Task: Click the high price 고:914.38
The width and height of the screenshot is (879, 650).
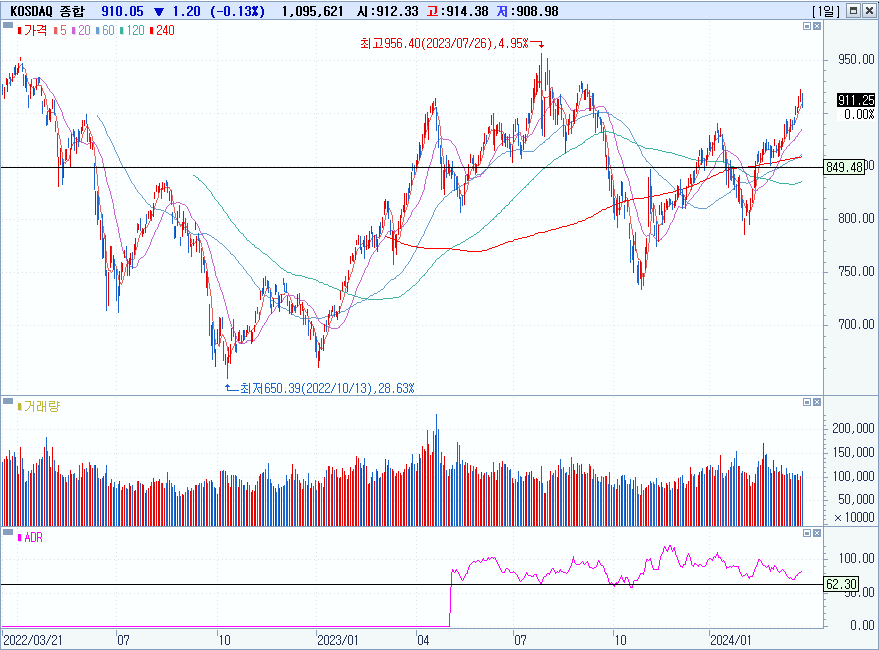Action: 457,11
